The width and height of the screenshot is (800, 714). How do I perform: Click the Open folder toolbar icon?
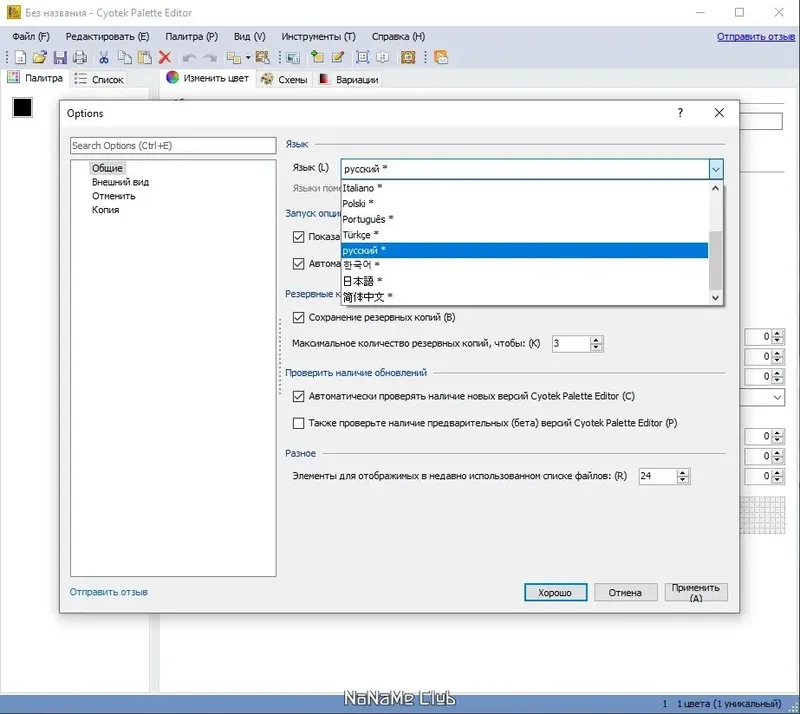(40, 58)
